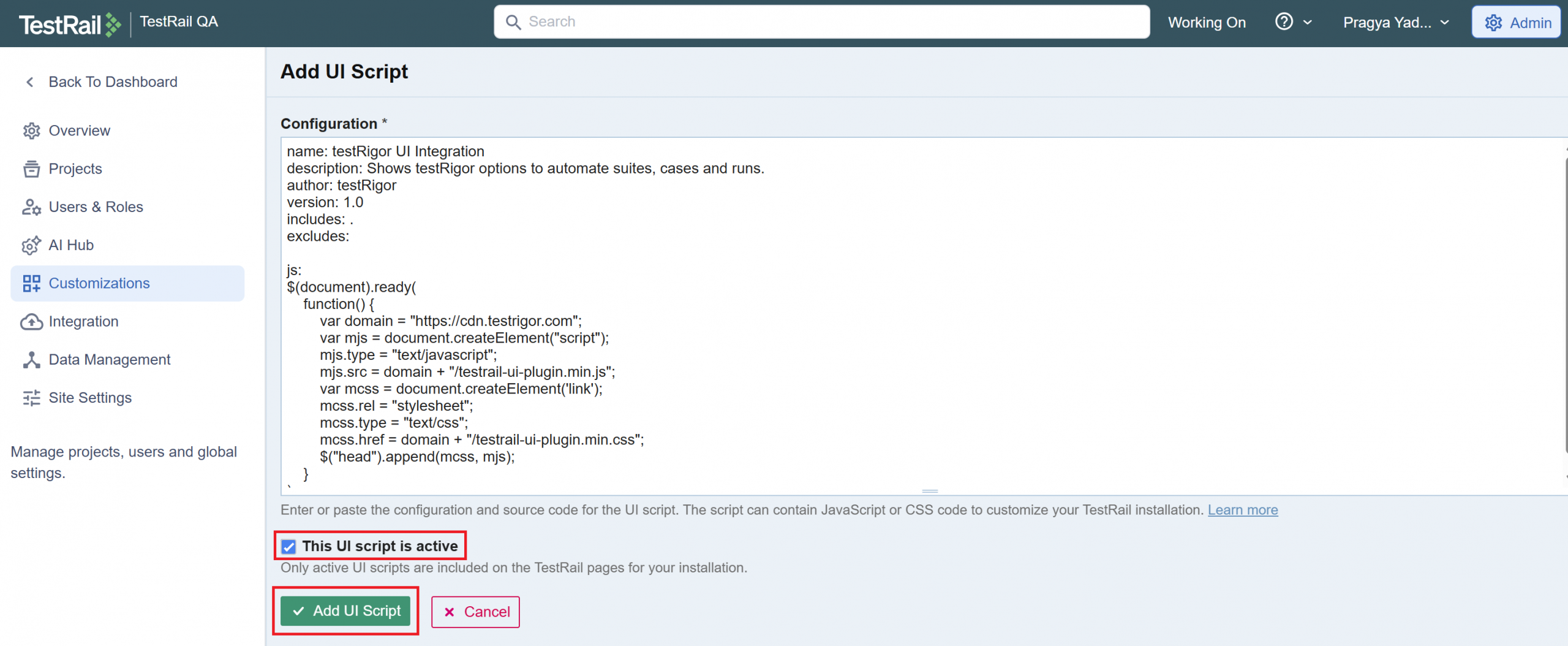Click the AI Hub icon
The image size is (1568, 646).
pyautogui.click(x=31, y=245)
